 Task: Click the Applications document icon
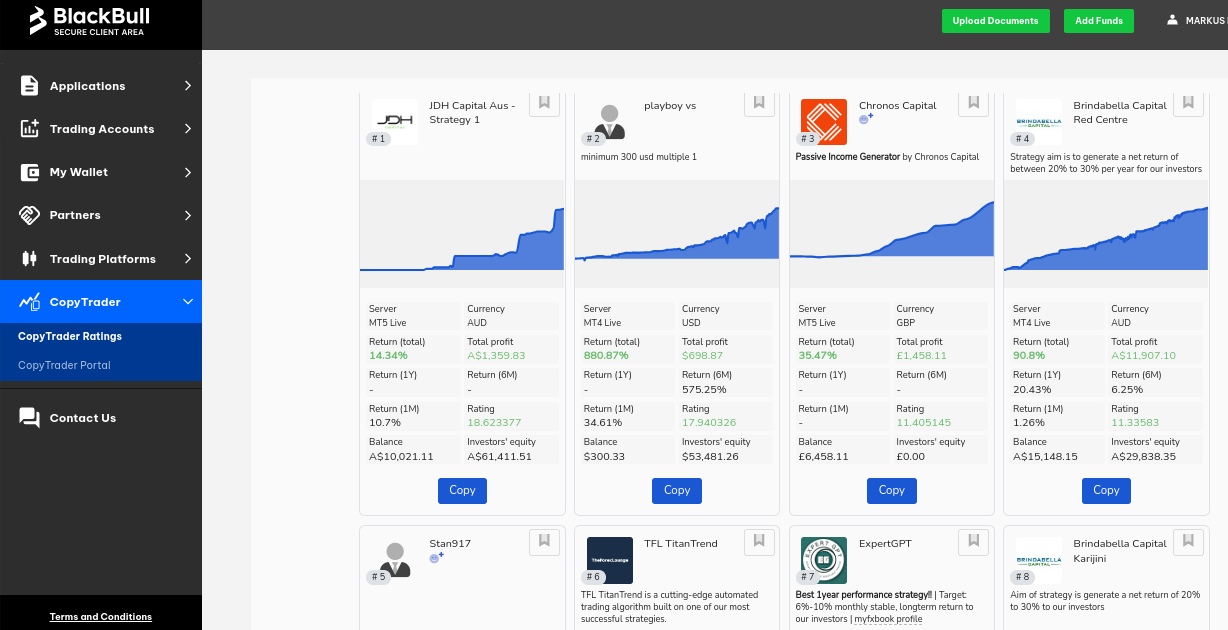(x=29, y=86)
